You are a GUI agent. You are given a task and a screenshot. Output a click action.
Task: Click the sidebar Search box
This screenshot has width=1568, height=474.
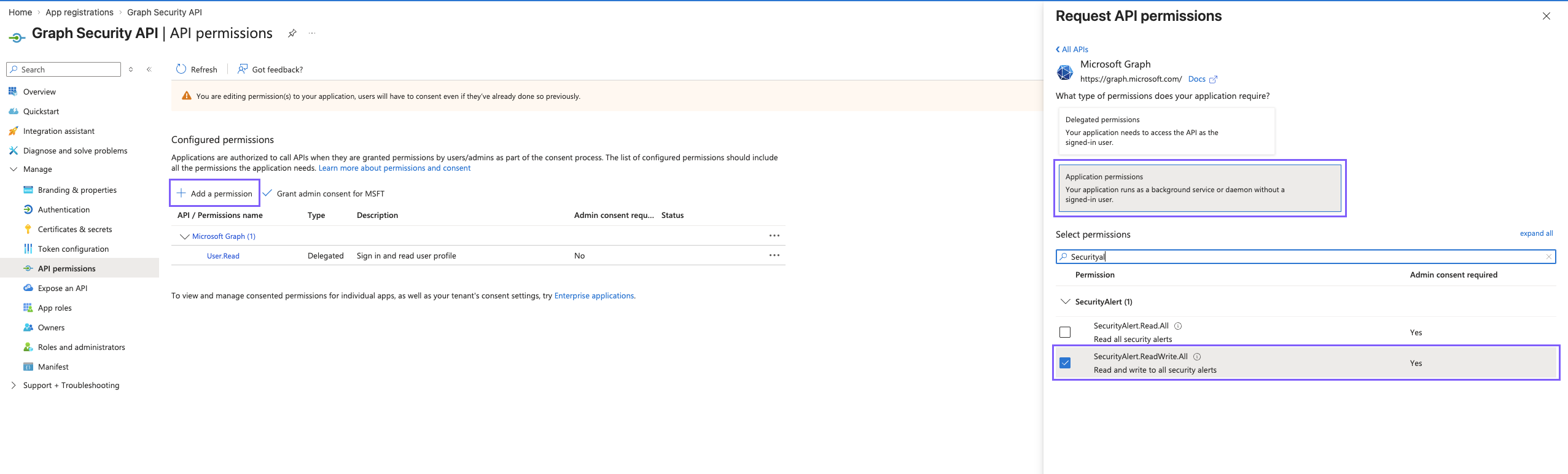point(63,69)
